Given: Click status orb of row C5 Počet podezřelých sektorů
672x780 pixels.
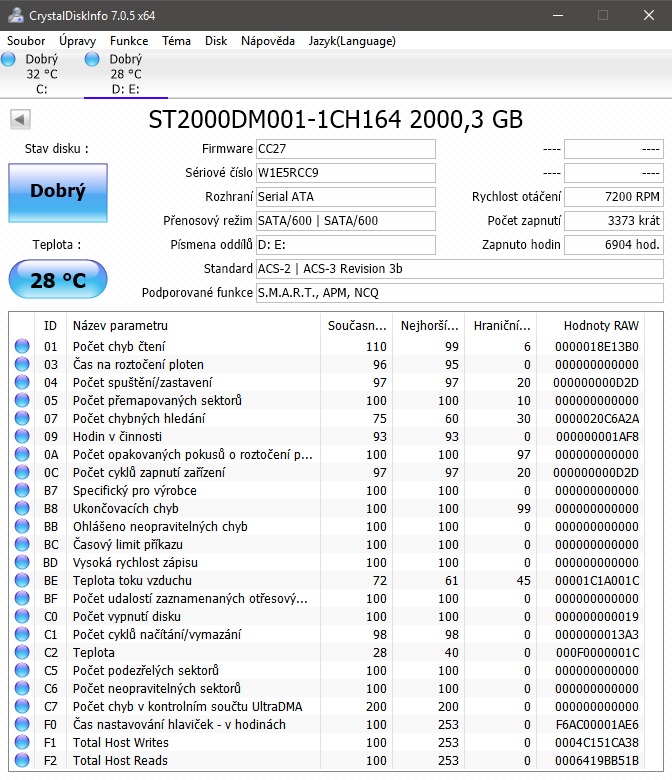Looking at the screenshot, I should 22,670.
